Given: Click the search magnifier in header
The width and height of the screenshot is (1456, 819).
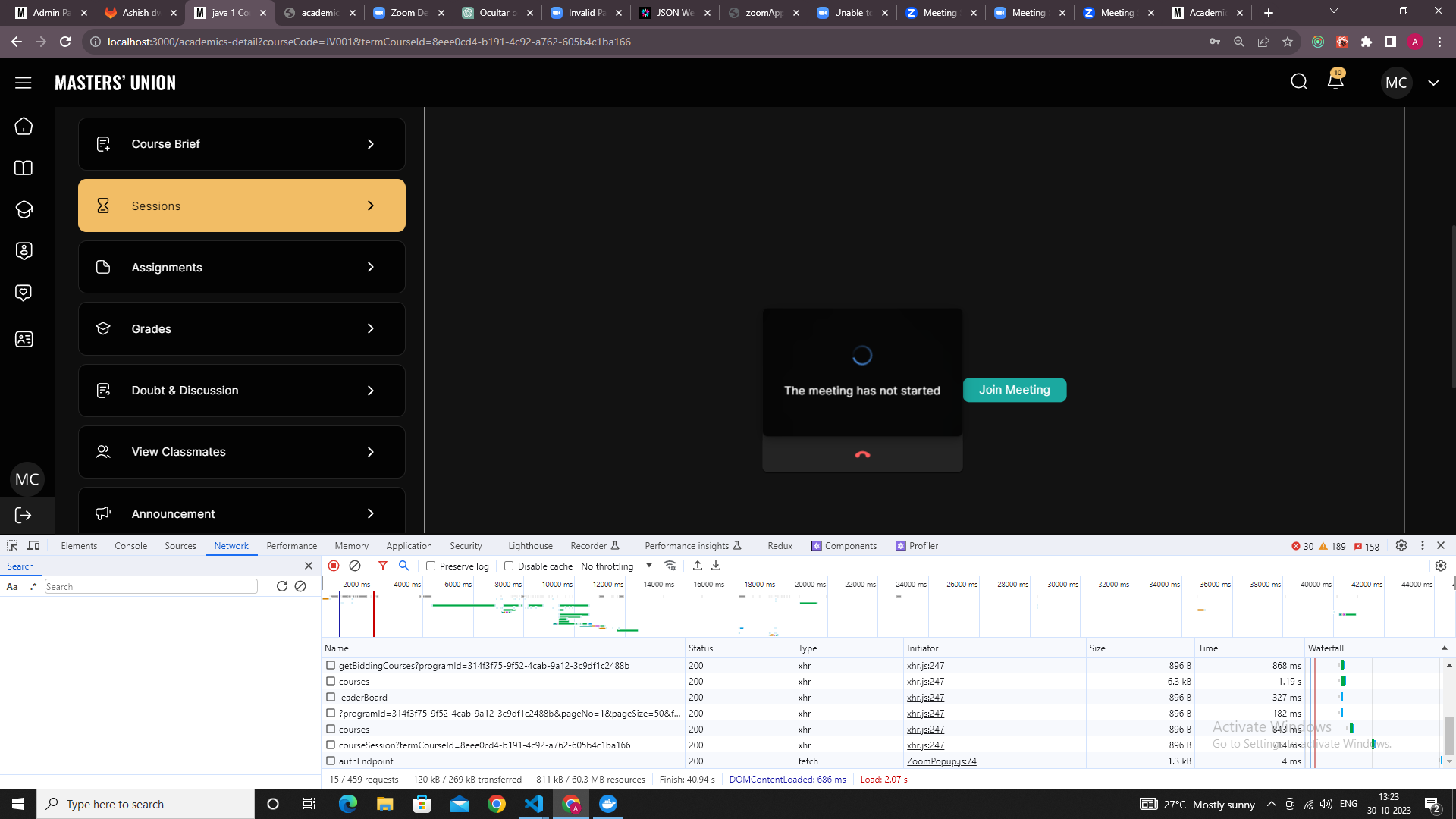Looking at the screenshot, I should point(1299,82).
